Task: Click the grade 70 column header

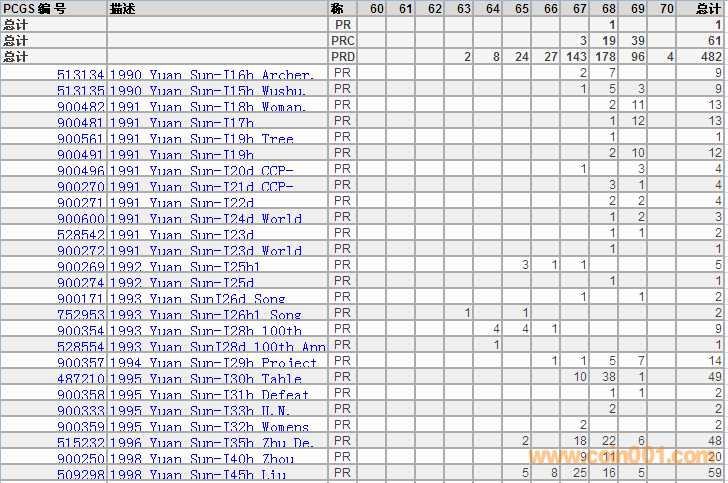Action: tap(668, 8)
